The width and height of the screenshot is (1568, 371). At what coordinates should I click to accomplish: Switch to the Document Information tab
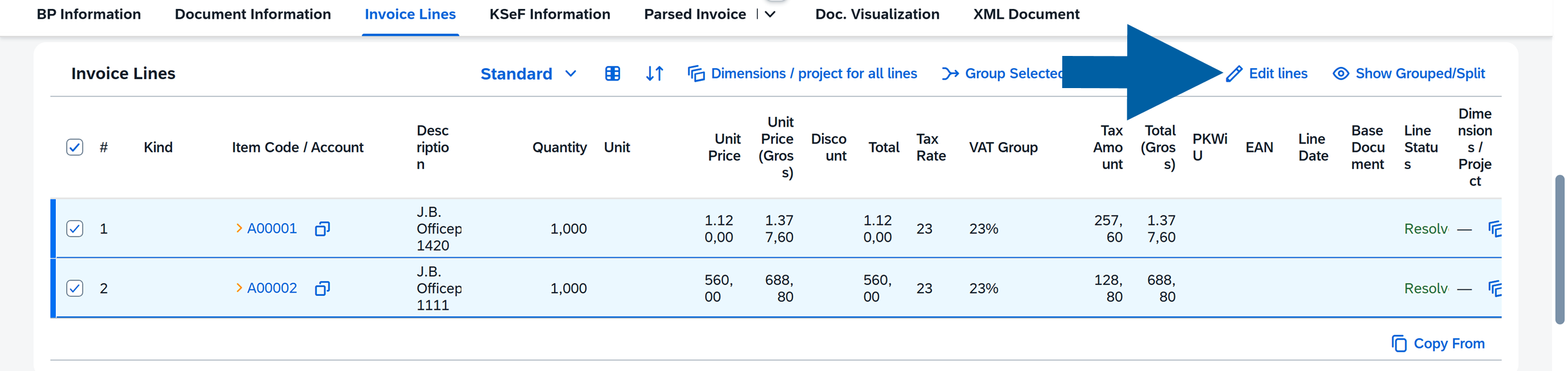(253, 14)
